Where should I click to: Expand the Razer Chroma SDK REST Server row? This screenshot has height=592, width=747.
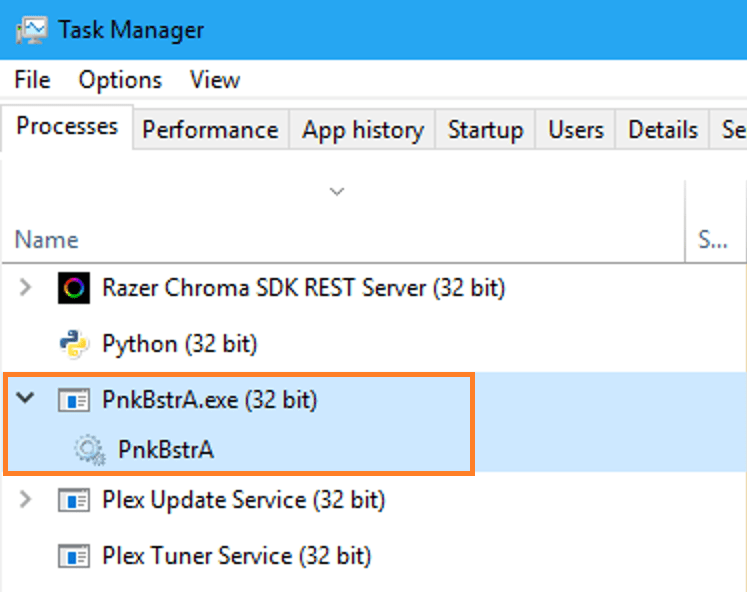(25, 287)
